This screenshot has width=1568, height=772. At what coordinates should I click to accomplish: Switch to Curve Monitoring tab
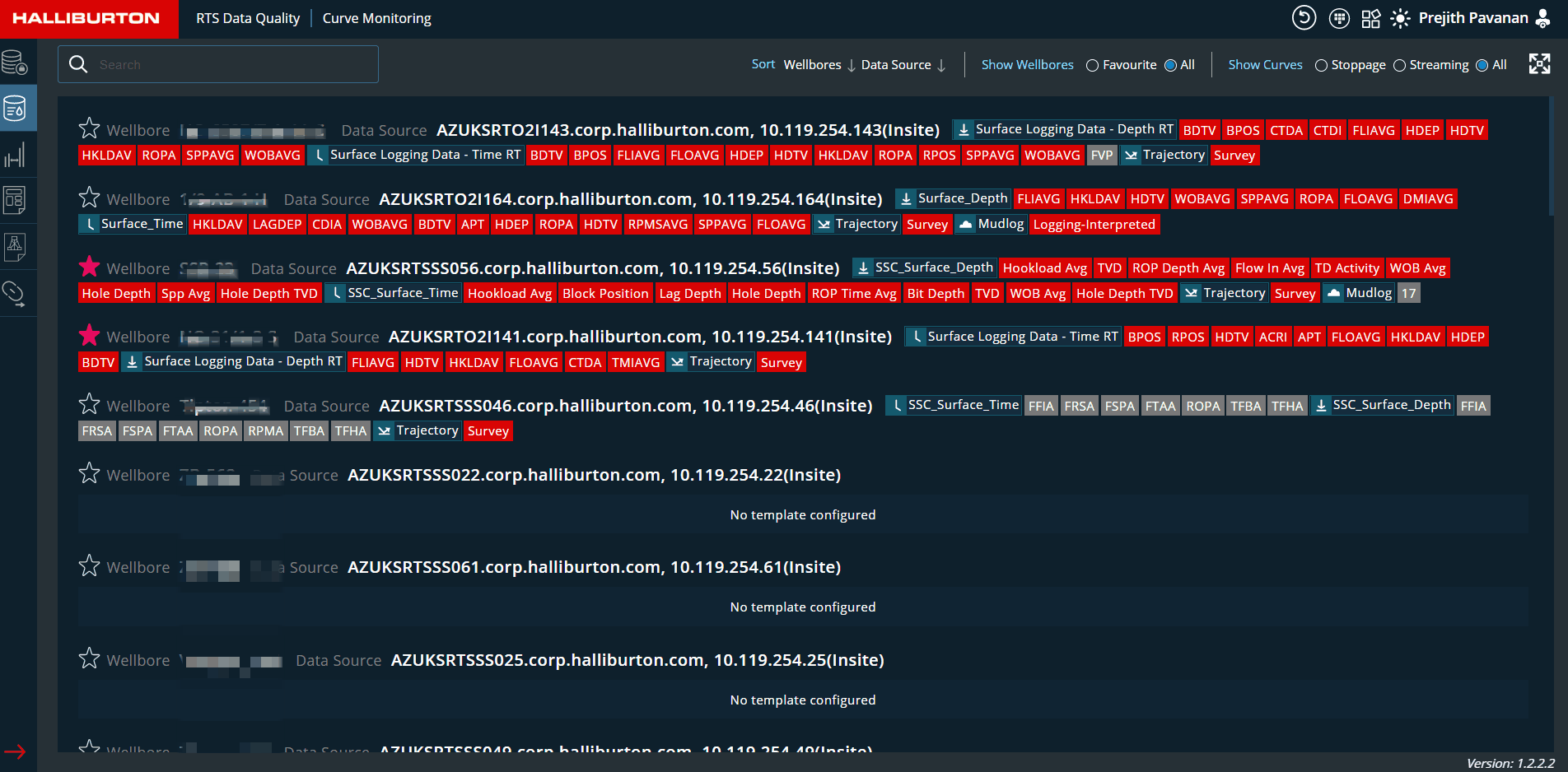(376, 18)
